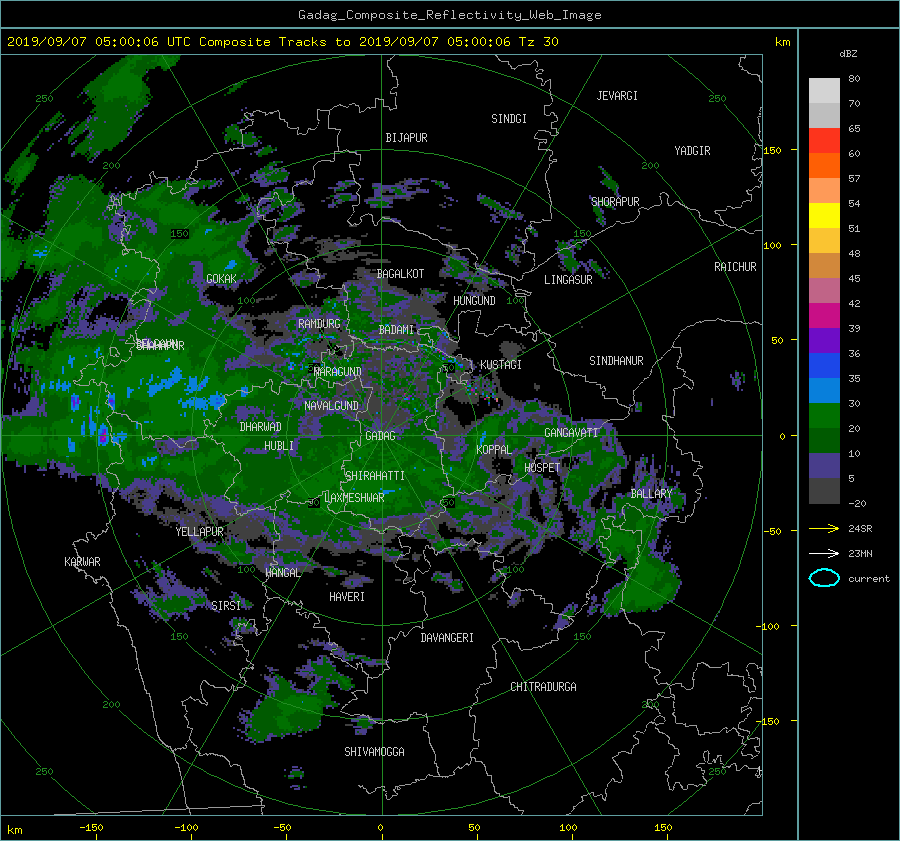Click the CHITRADURGA city label

[543, 687]
